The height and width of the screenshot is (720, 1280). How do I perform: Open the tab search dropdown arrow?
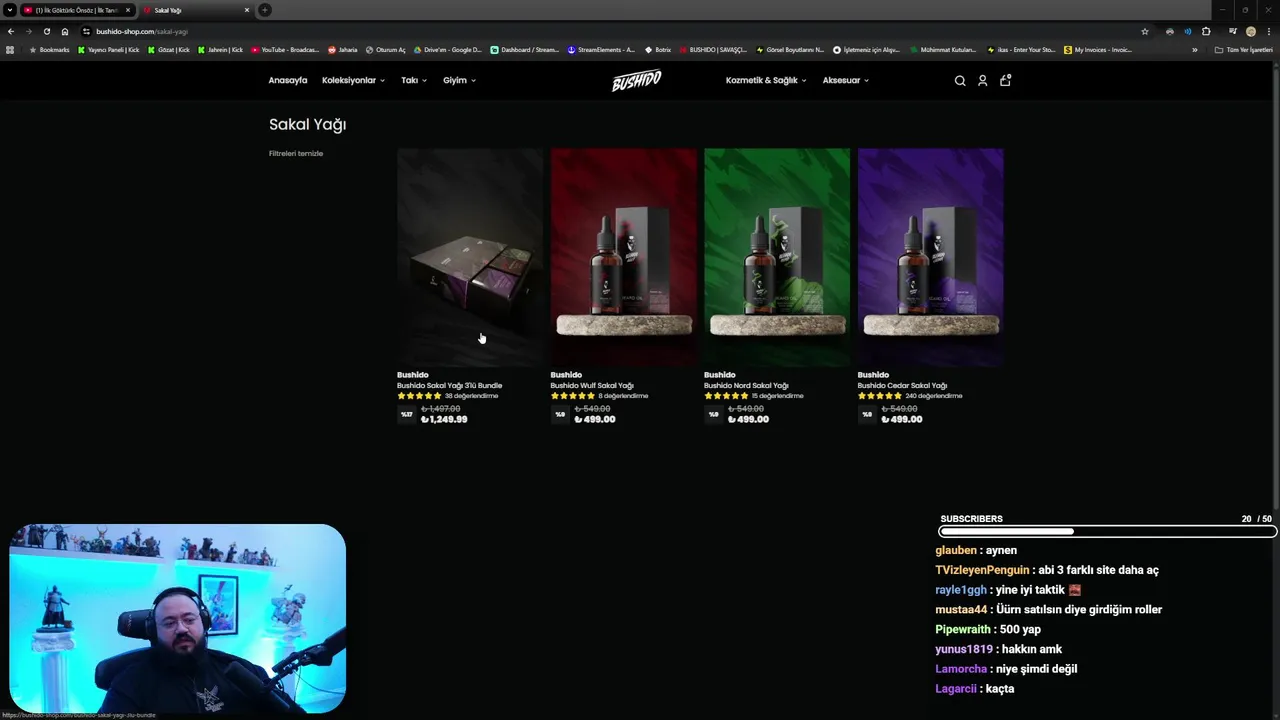tap(10, 10)
